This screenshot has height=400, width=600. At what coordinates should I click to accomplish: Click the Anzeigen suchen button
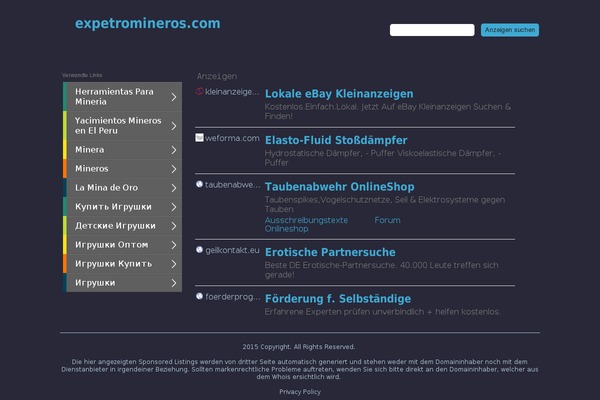[x=510, y=30]
